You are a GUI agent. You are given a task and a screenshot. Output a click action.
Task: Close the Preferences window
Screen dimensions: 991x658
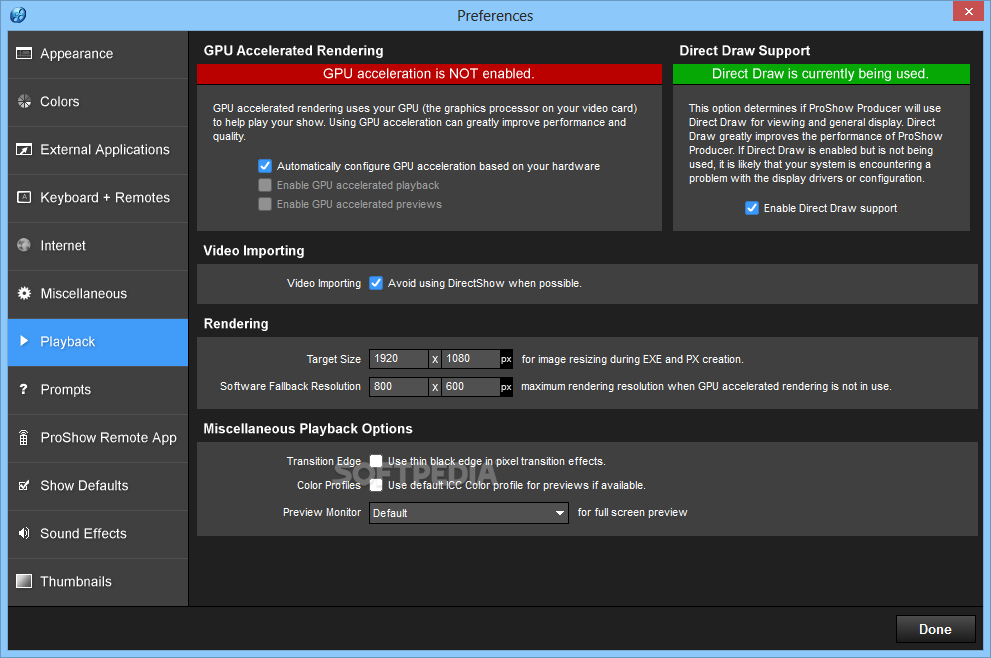pyautogui.click(x=968, y=11)
